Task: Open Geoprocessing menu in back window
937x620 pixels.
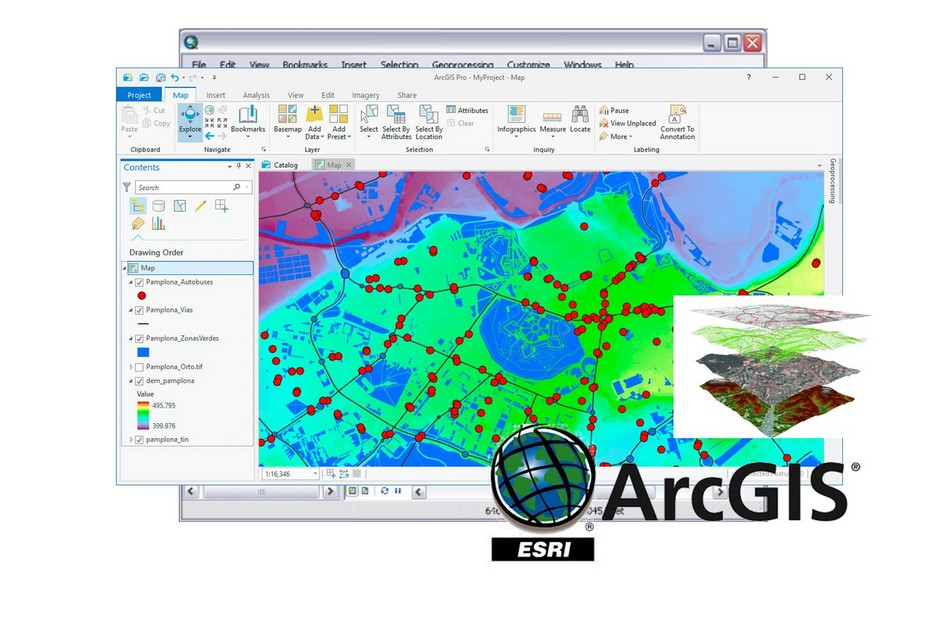Action: click(463, 64)
